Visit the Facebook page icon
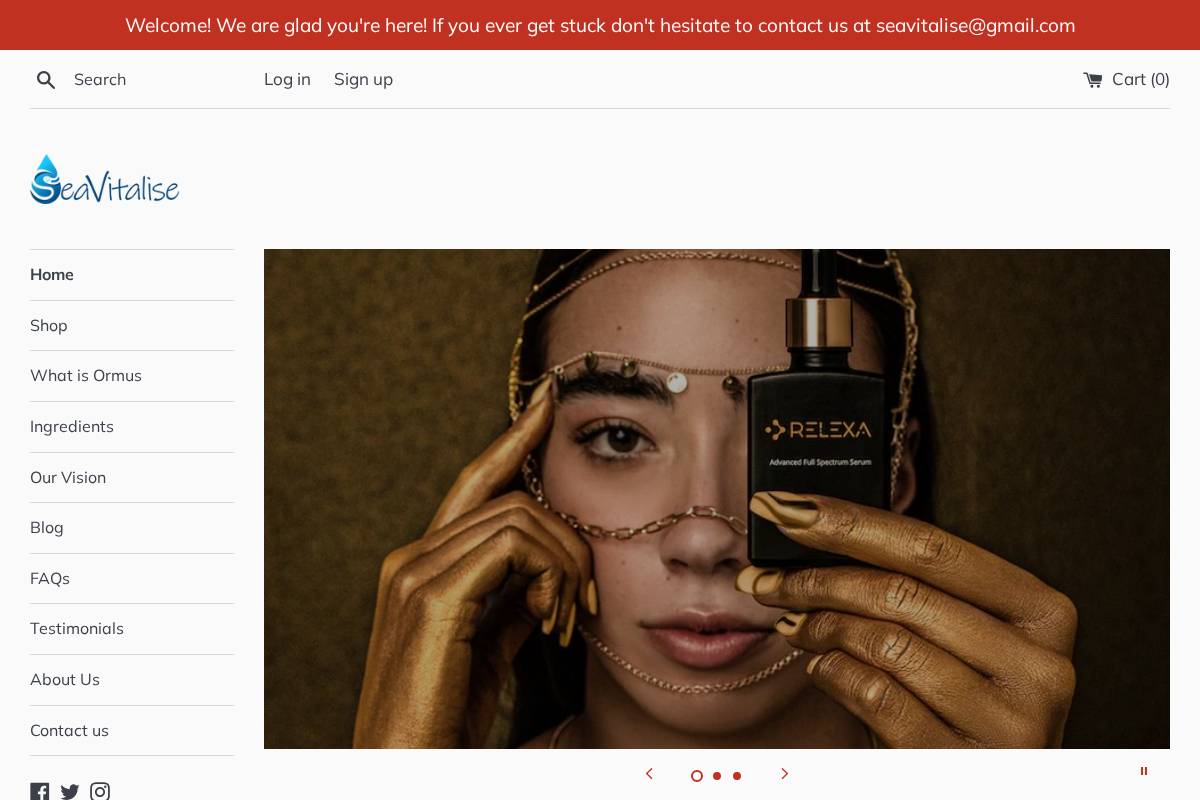Image resolution: width=1200 pixels, height=800 pixels. [40, 792]
